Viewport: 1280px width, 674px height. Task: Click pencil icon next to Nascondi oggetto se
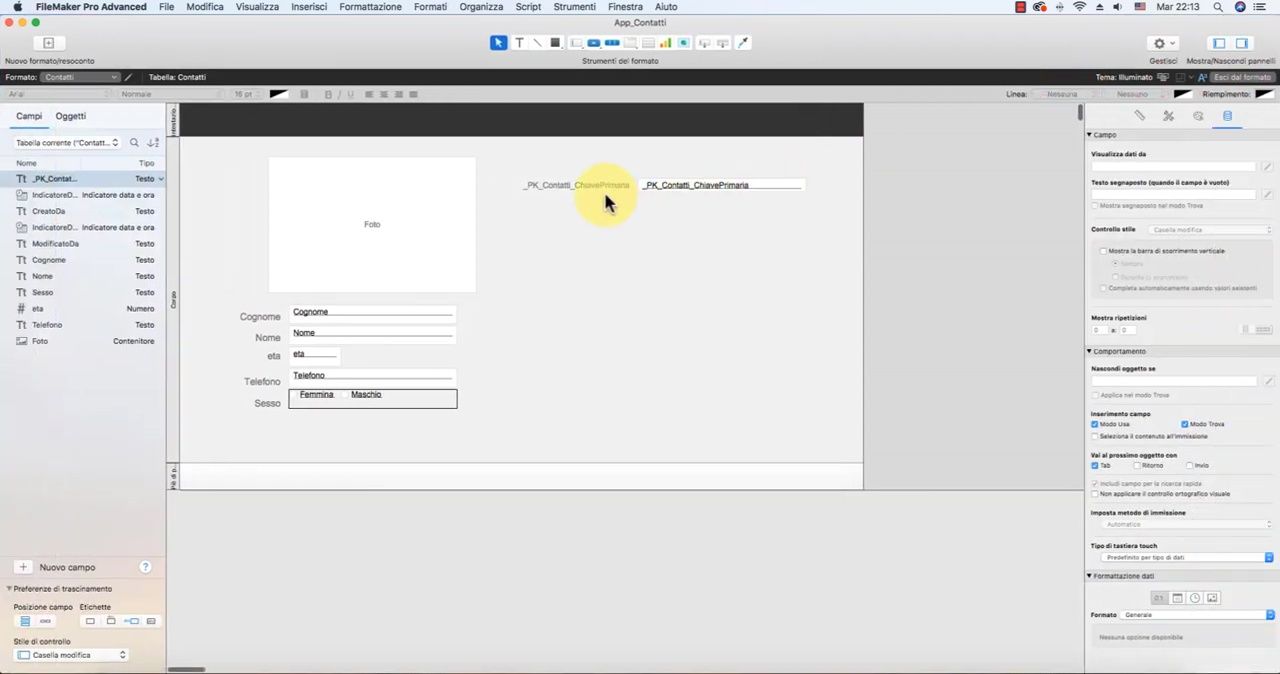pos(1268,381)
